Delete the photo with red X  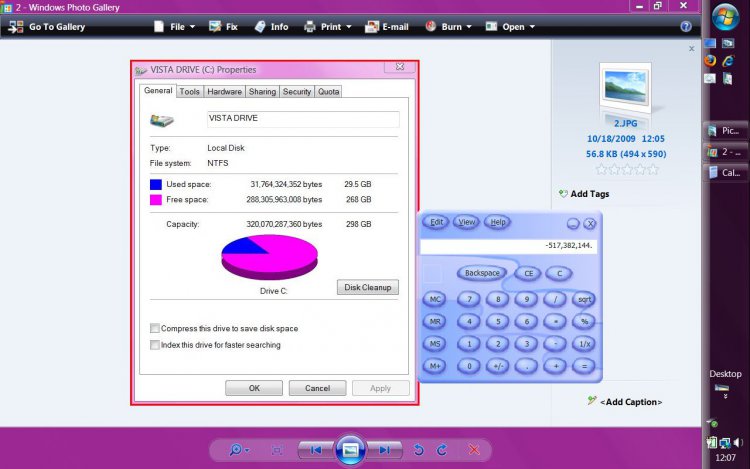(474, 450)
